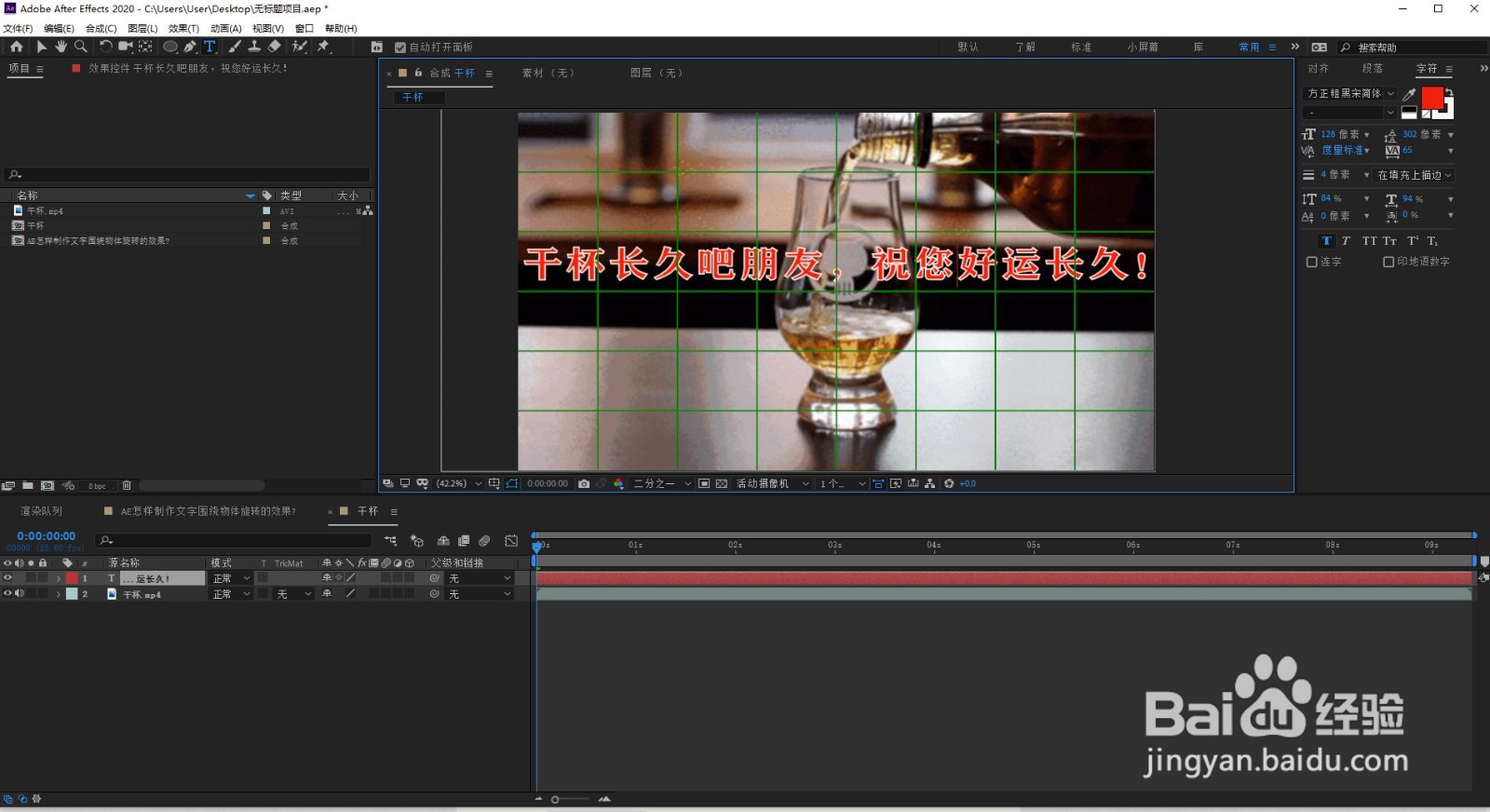Image resolution: width=1490 pixels, height=812 pixels.
Task: Click trash delete icon in Project panel
Action: point(127,485)
